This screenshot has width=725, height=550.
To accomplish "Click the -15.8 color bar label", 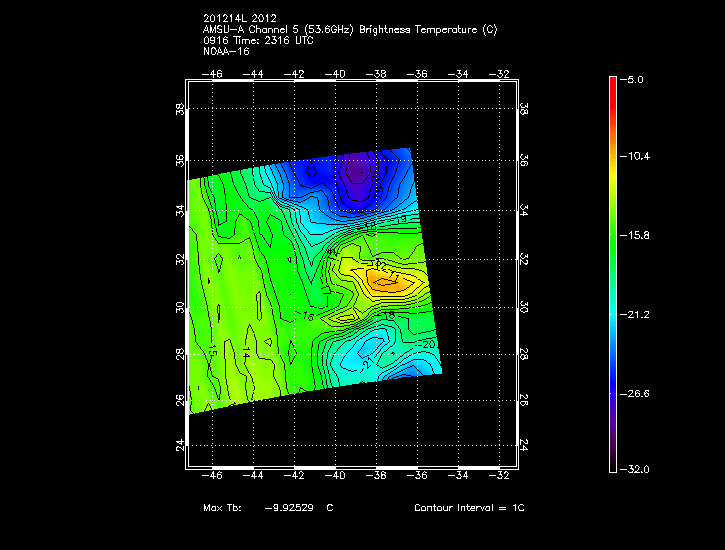I will pos(634,235).
